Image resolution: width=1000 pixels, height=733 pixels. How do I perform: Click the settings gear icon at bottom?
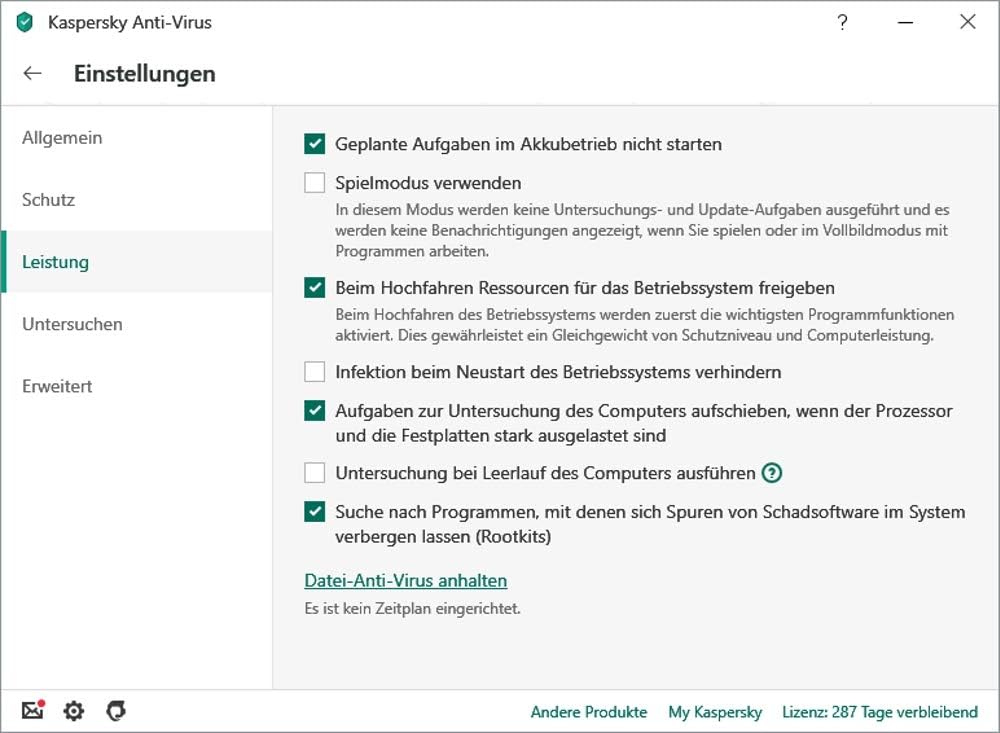click(74, 711)
